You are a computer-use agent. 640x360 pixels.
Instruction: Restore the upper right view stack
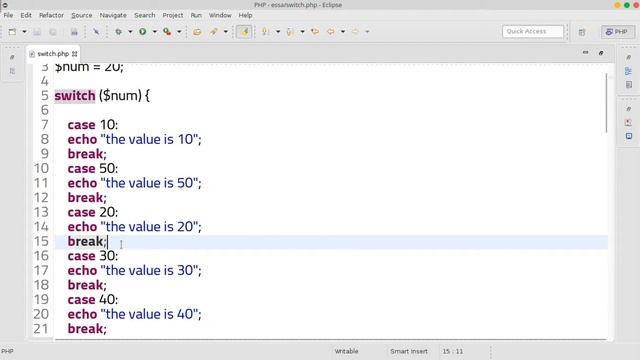point(629,57)
